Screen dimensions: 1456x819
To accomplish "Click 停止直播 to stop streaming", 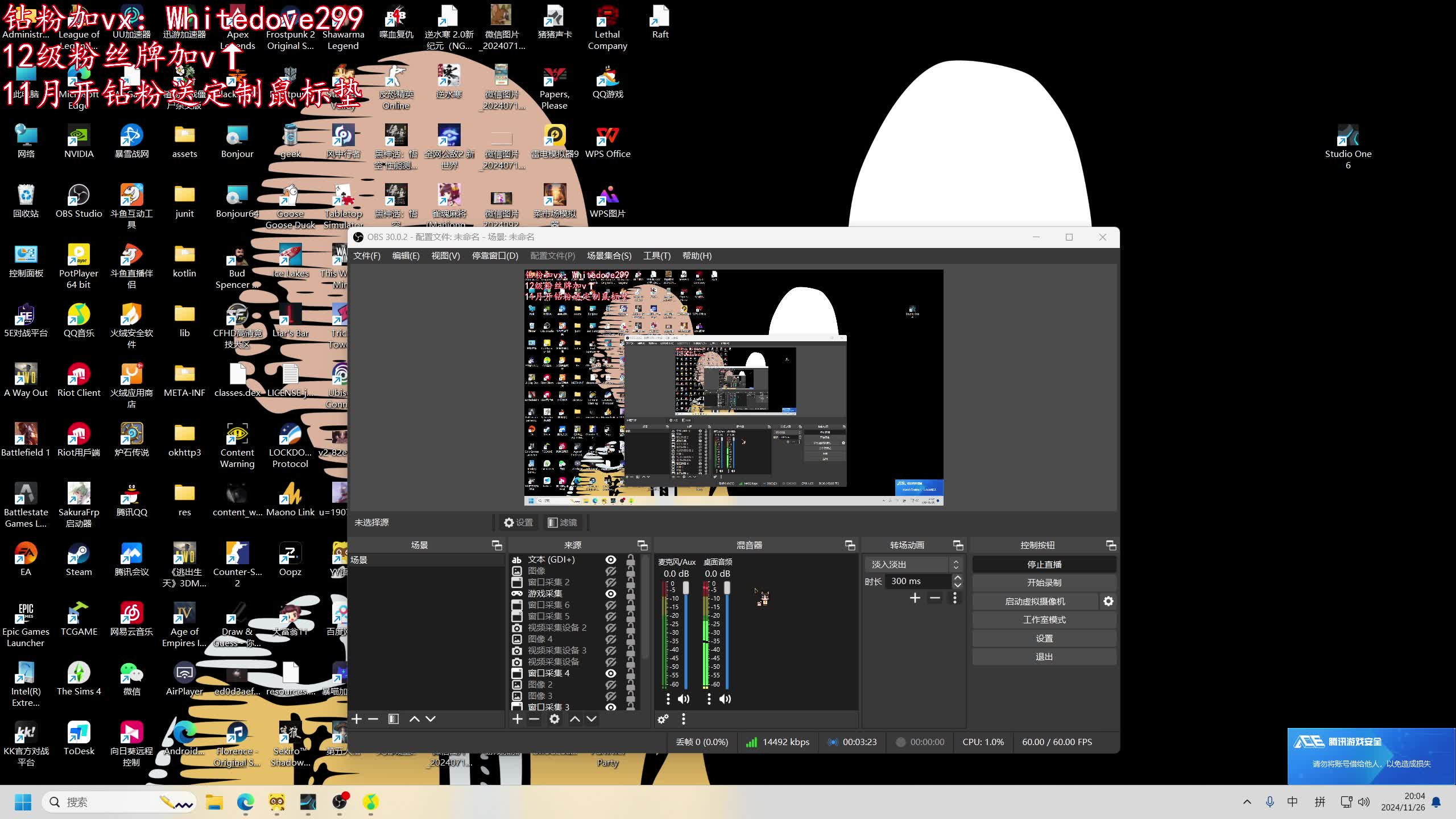I will pyautogui.click(x=1044, y=564).
